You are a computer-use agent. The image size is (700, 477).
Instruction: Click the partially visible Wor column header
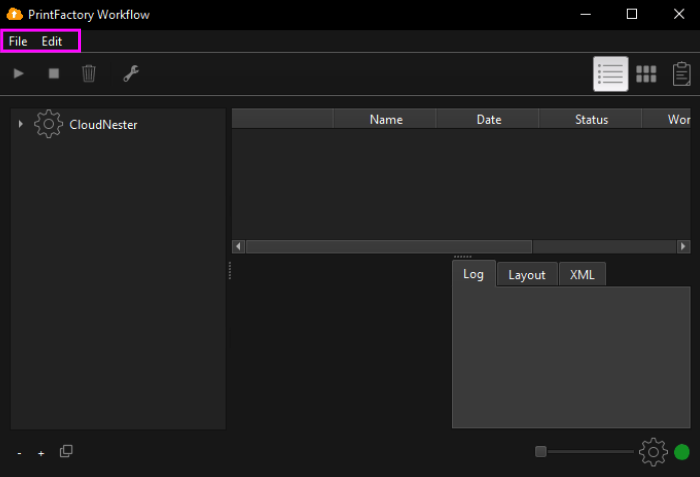click(667, 119)
